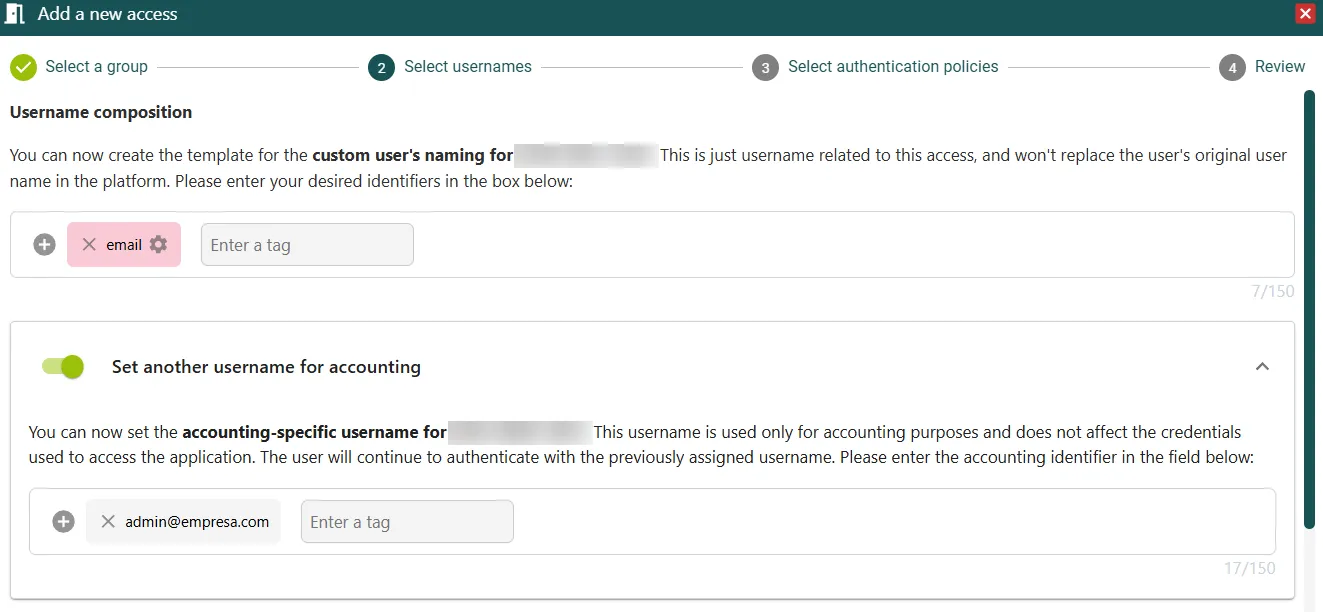Viewport: 1323px width, 612px height.
Task: Open the Select usernames step
Action: (468, 67)
